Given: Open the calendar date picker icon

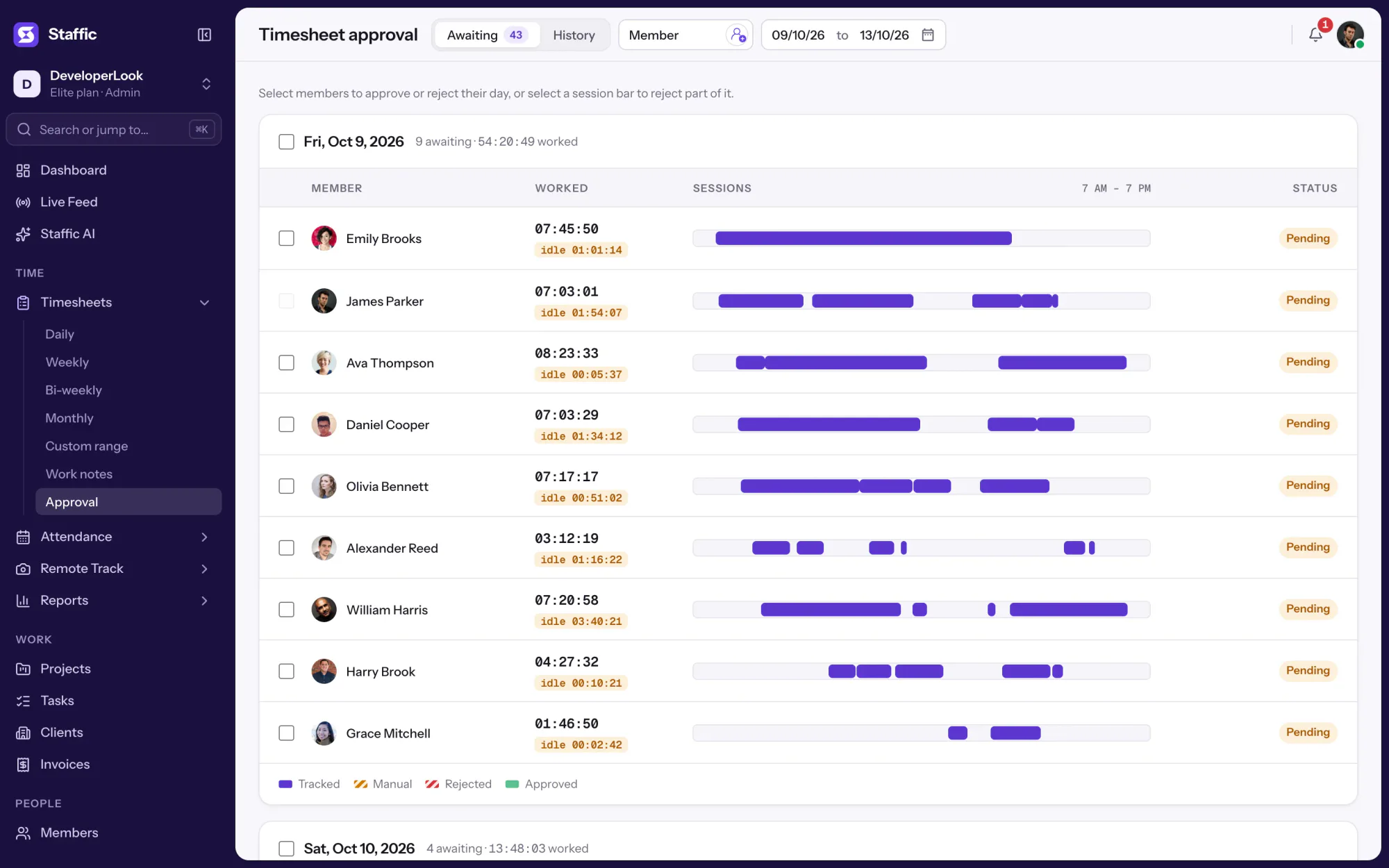Looking at the screenshot, I should click(x=928, y=35).
